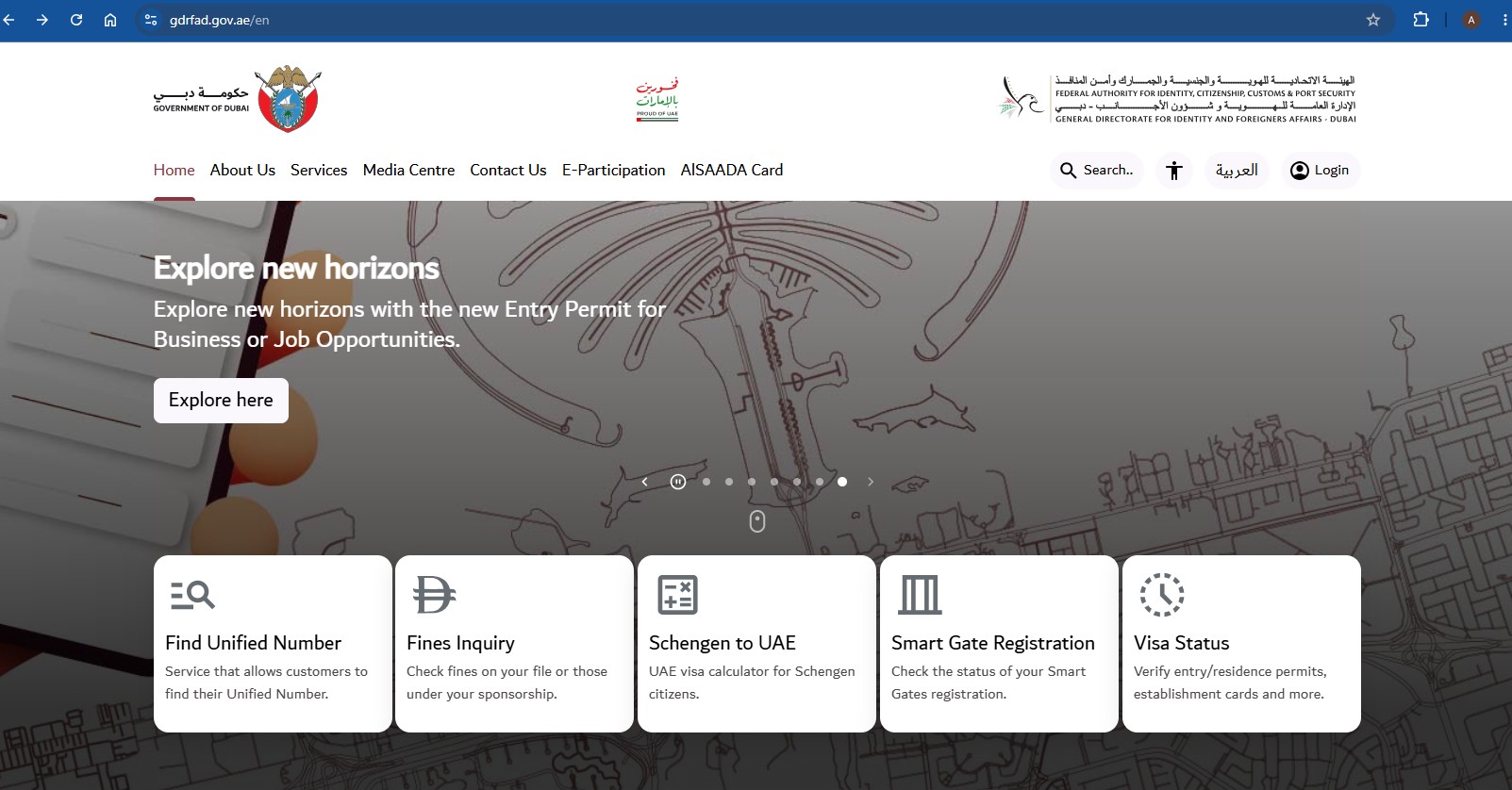This screenshot has width=1512, height=790.
Task: Switch language to Arabic
Action: pyautogui.click(x=1237, y=171)
